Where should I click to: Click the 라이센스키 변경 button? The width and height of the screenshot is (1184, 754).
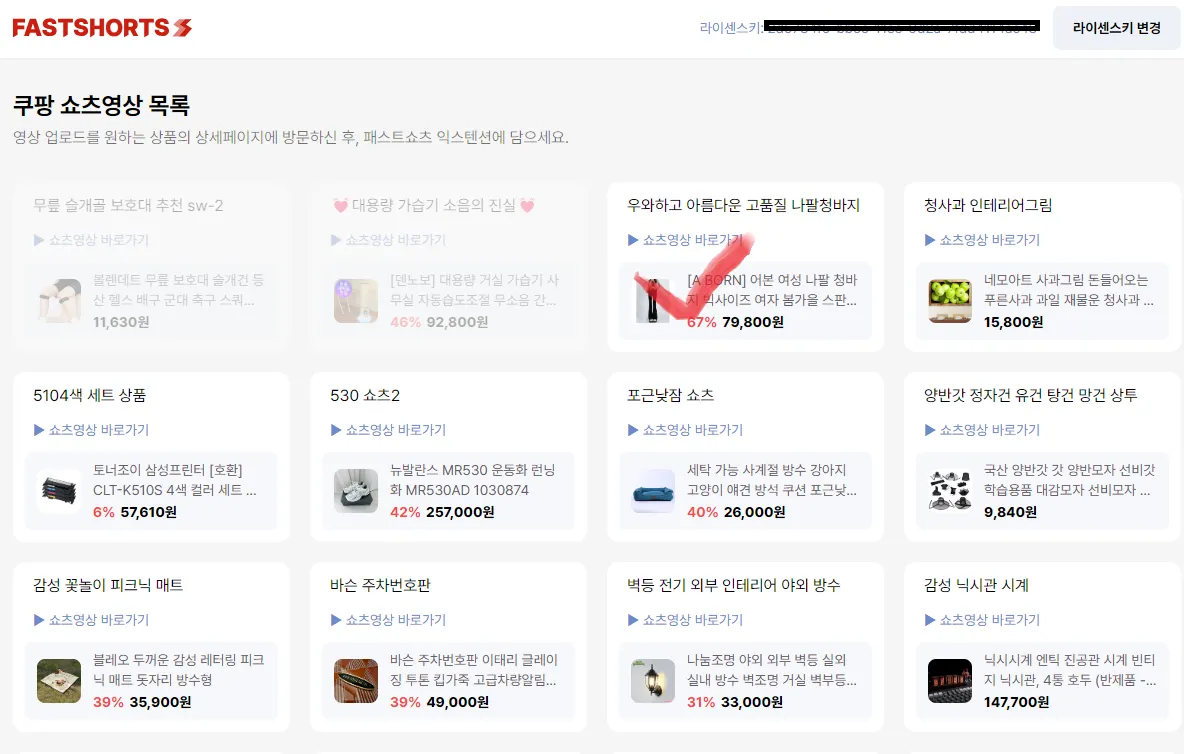tap(1116, 28)
